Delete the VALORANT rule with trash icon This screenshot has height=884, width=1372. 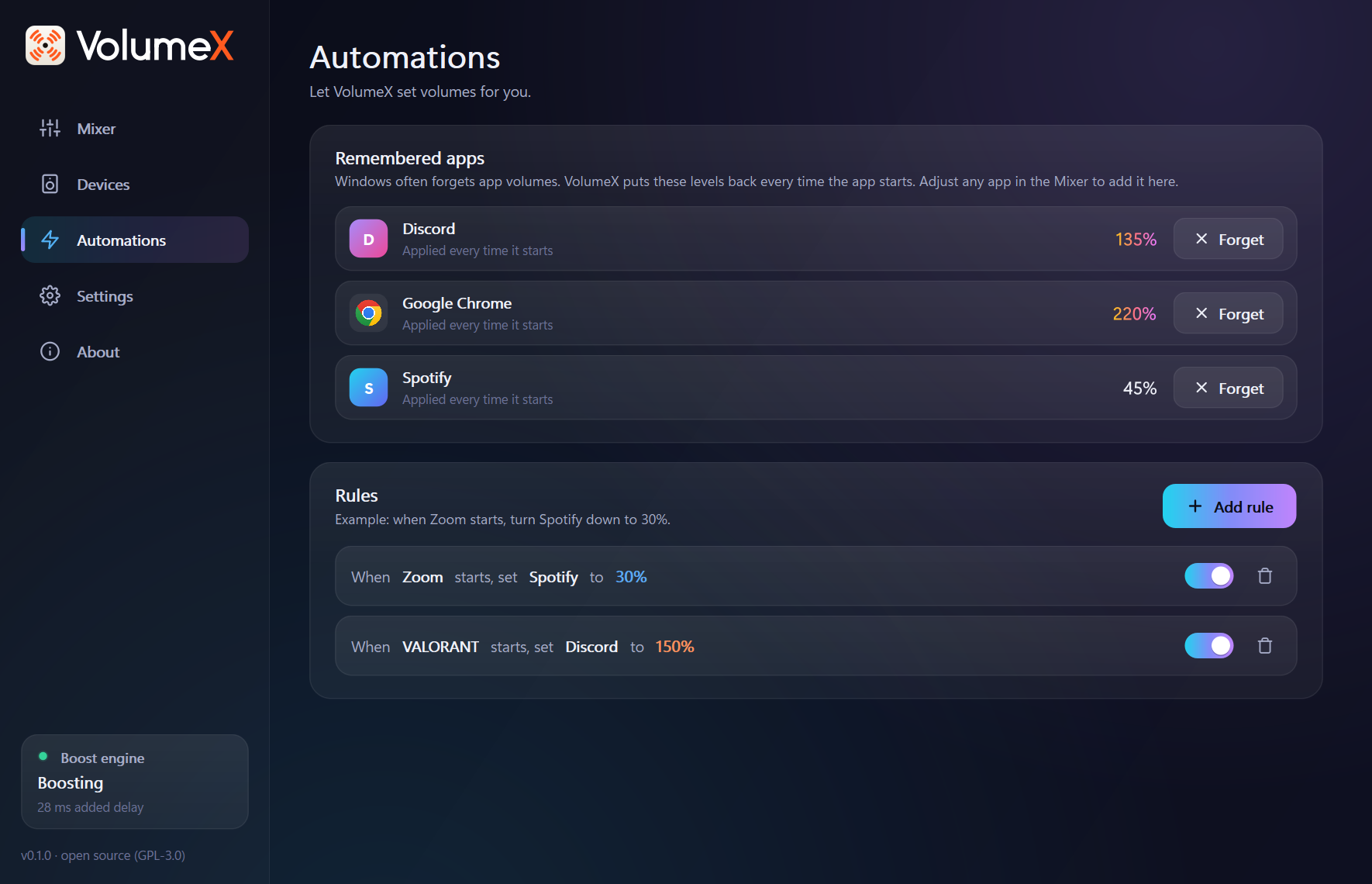[1265, 646]
